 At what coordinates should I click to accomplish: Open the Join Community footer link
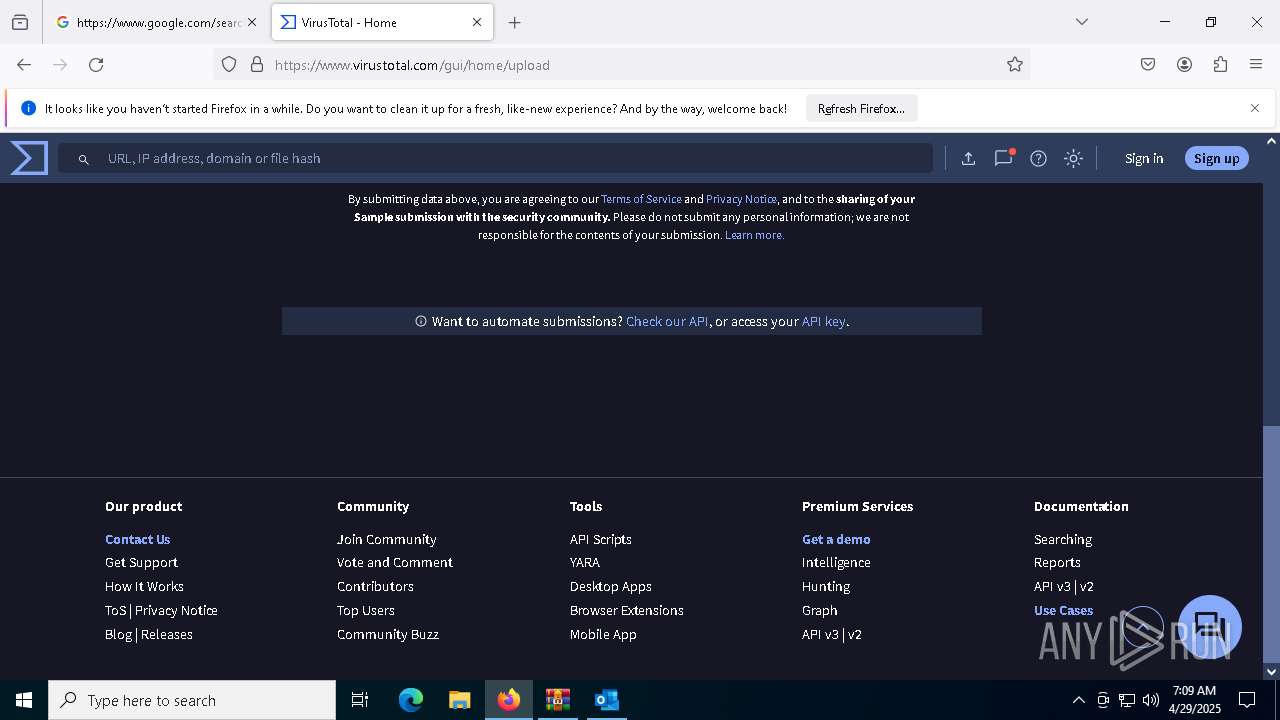[x=387, y=539]
